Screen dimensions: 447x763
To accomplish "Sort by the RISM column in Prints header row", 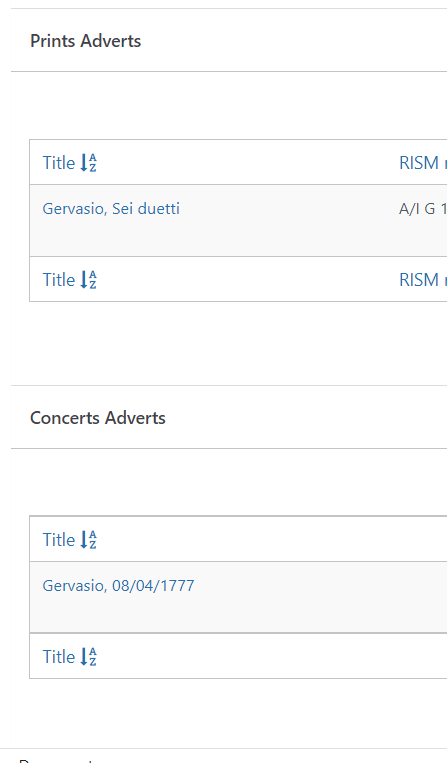I will point(423,163).
